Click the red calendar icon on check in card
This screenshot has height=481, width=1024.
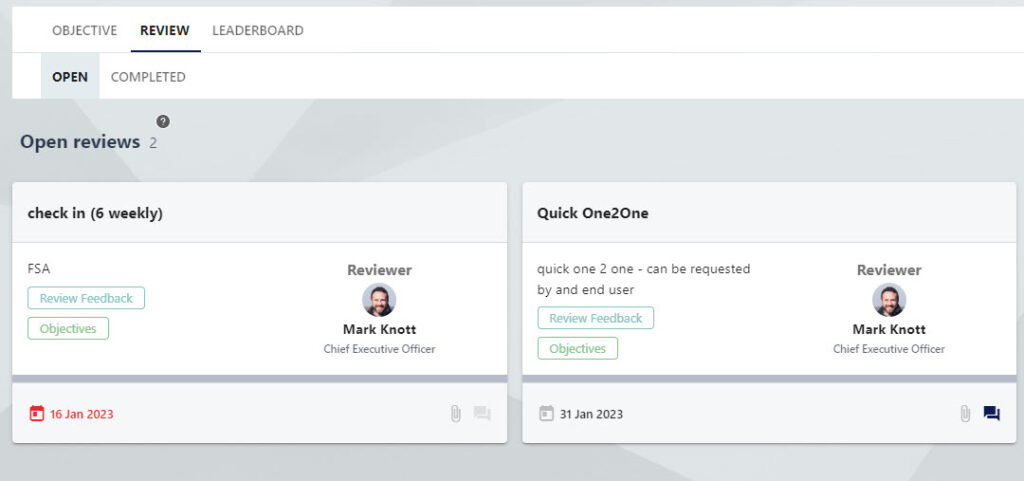pyautogui.click(x=37, y=414)
